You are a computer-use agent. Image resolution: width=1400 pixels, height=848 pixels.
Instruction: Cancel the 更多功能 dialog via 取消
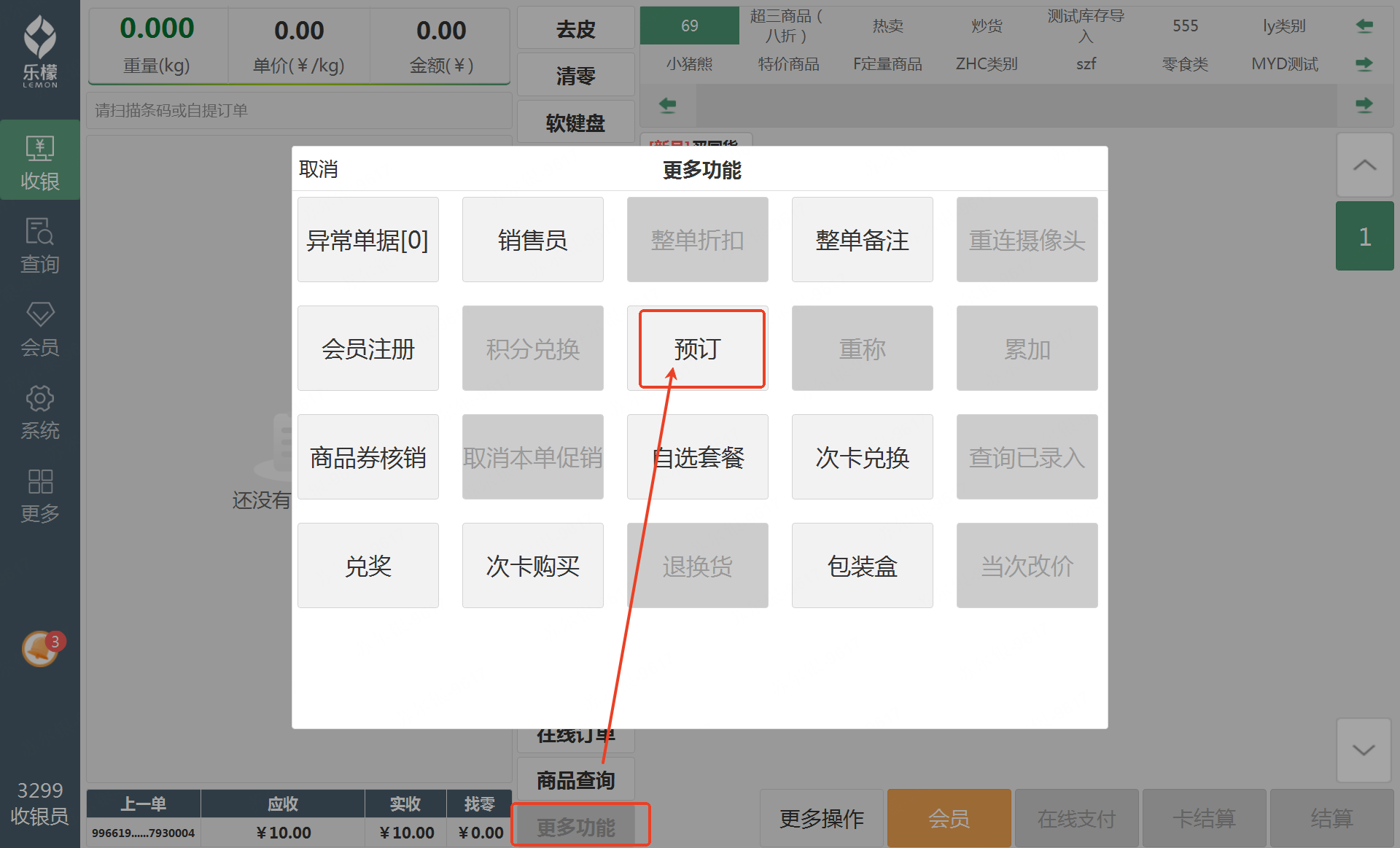(x=319, y=169)
